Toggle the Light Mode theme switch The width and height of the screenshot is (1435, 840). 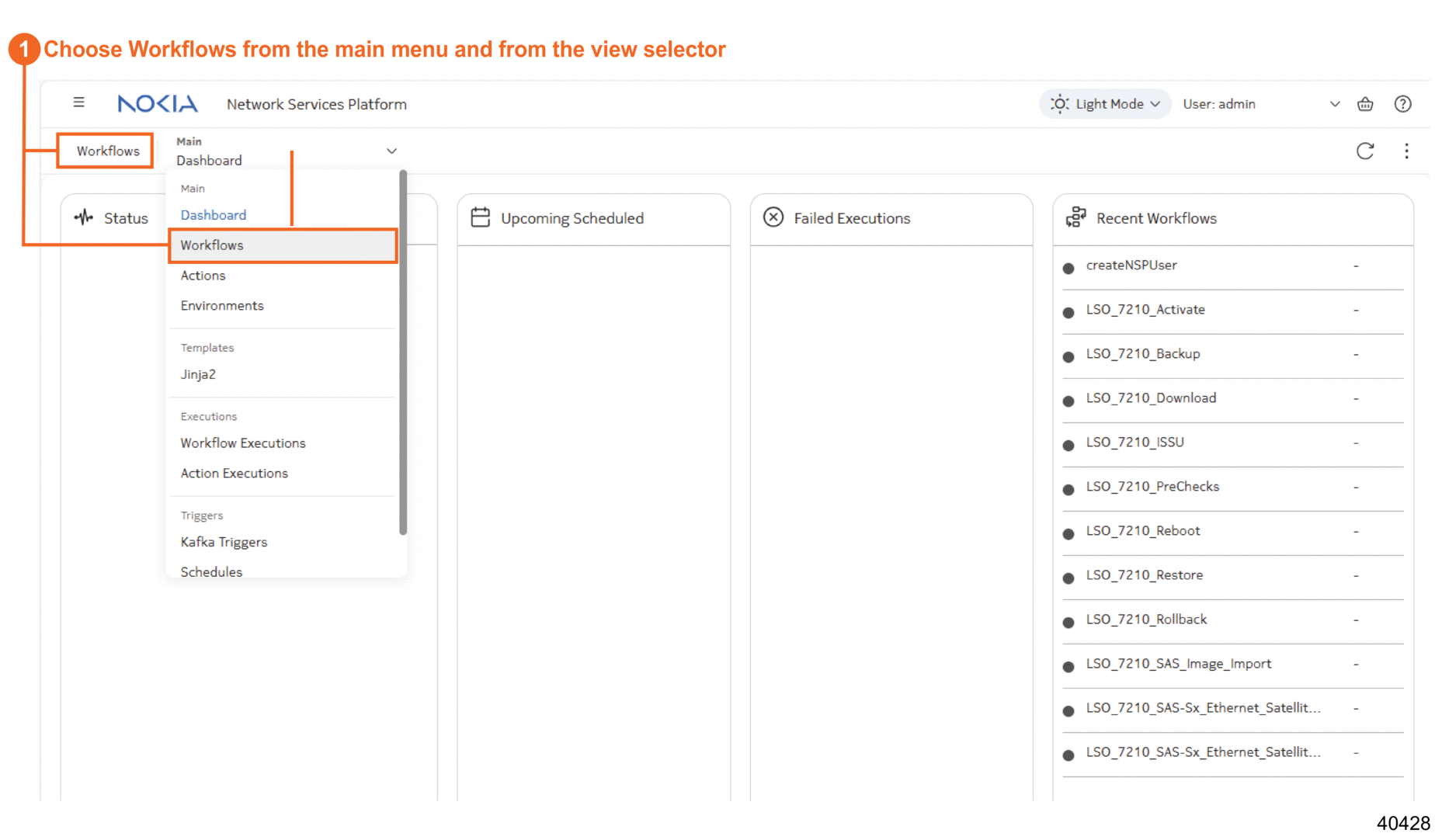[x=1104, y=104]
